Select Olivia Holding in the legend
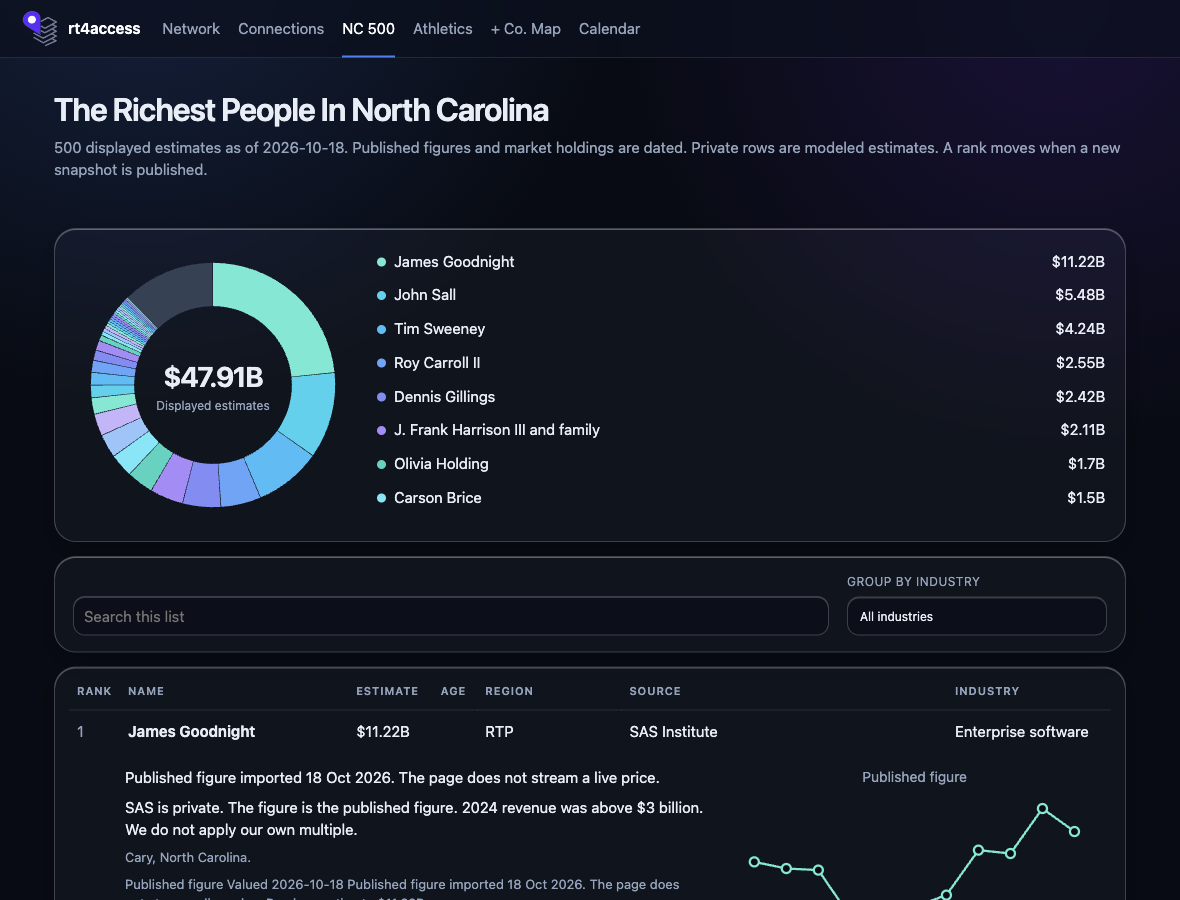This screenshot has height=900, width=1180. coord(441,464)
